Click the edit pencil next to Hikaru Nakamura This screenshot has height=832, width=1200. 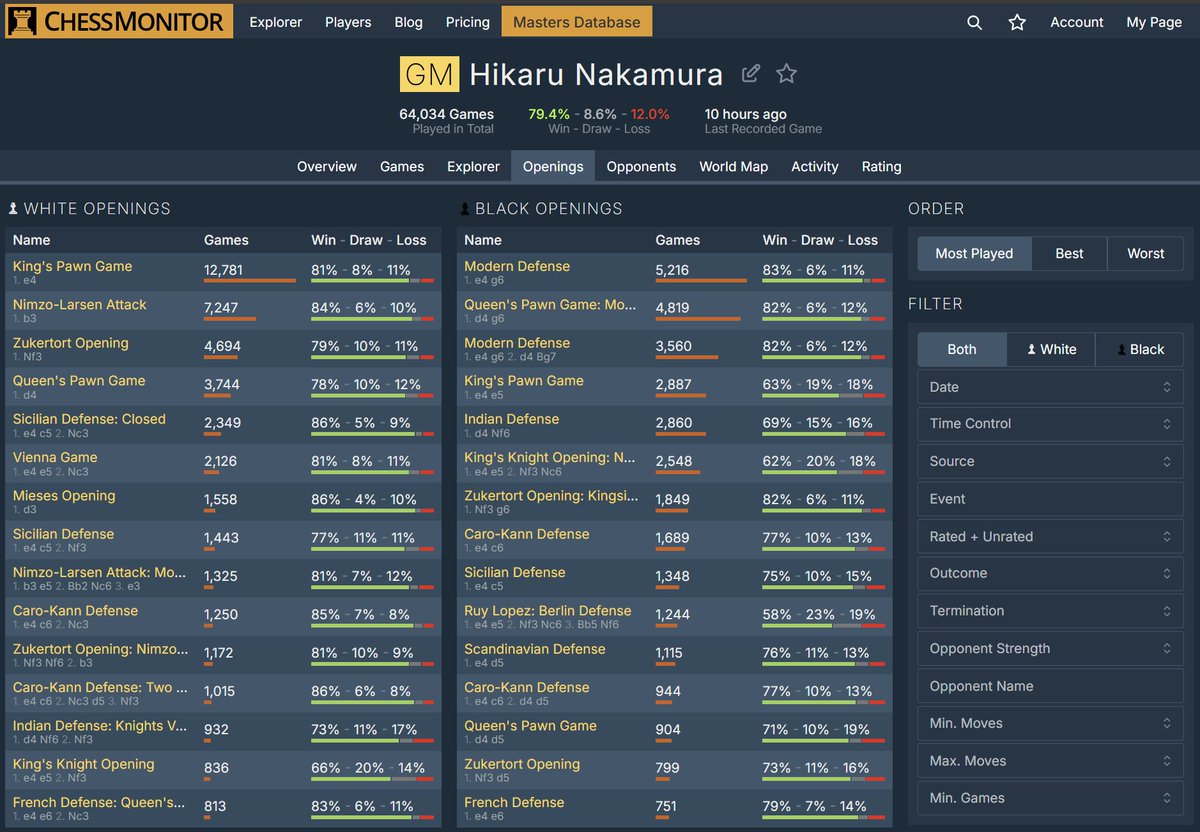point(751,74)
